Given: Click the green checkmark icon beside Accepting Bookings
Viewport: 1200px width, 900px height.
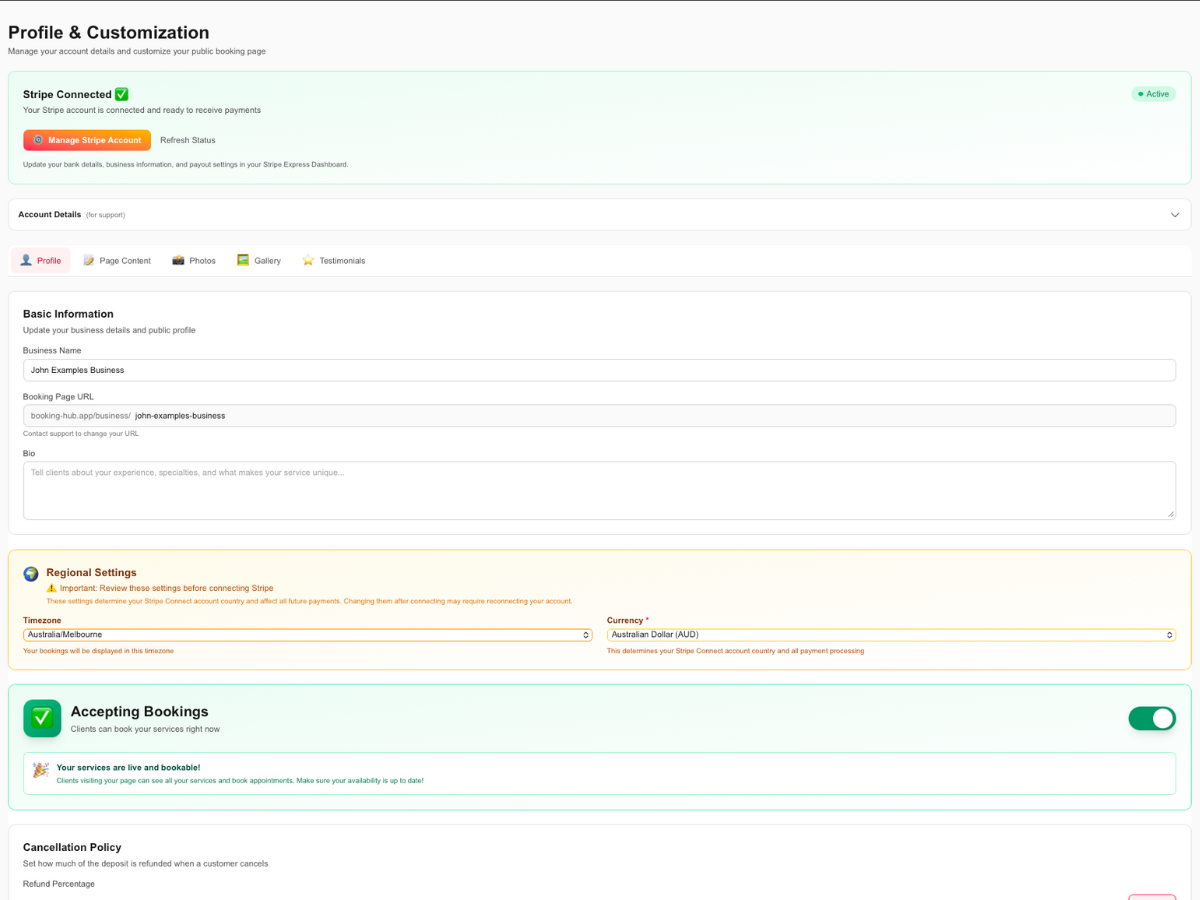Looking at the screenshot, I should click(x=42, y=718).
